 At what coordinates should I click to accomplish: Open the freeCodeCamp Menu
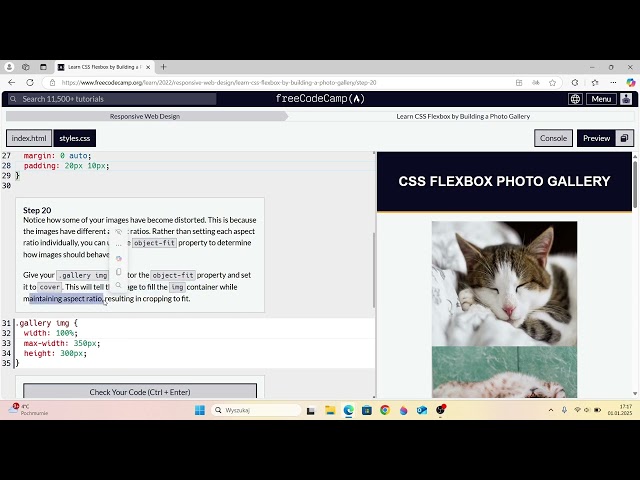point(601,99)
